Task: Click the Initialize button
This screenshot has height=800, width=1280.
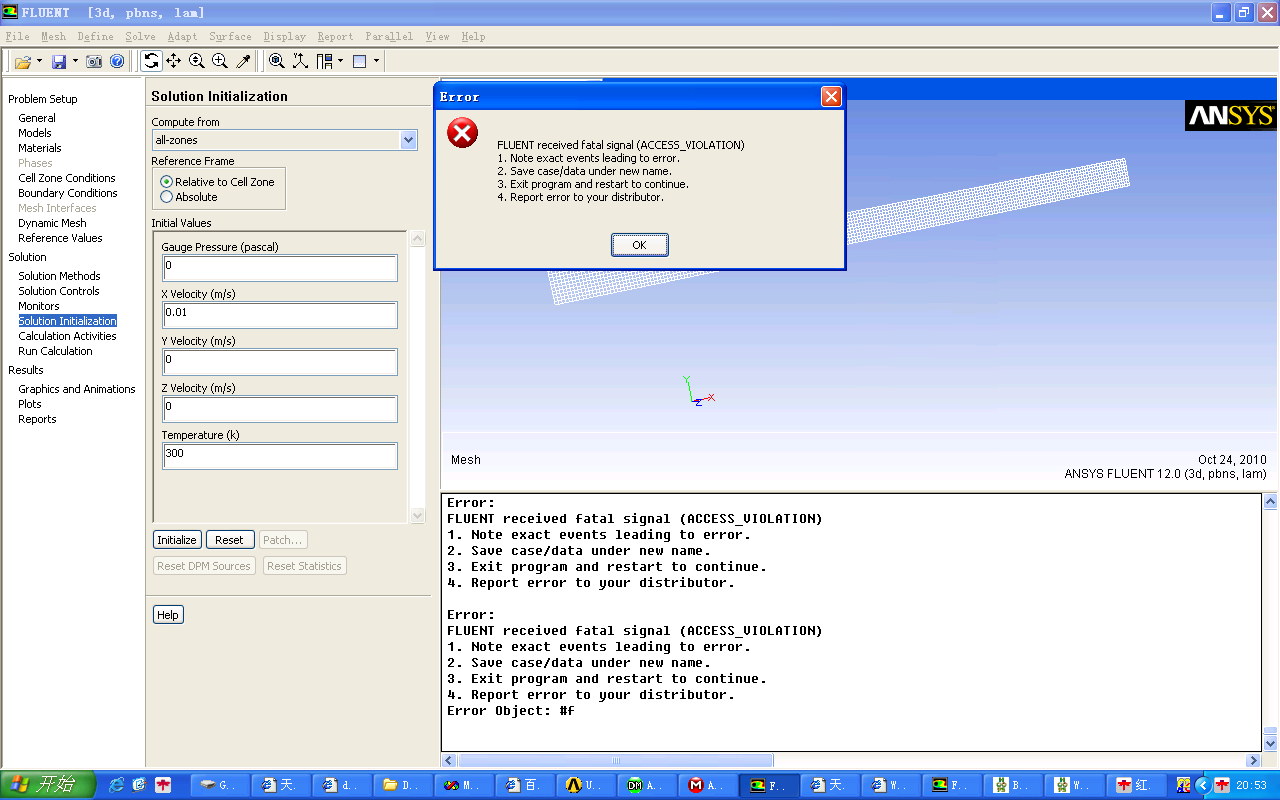Action: point(177,539)
